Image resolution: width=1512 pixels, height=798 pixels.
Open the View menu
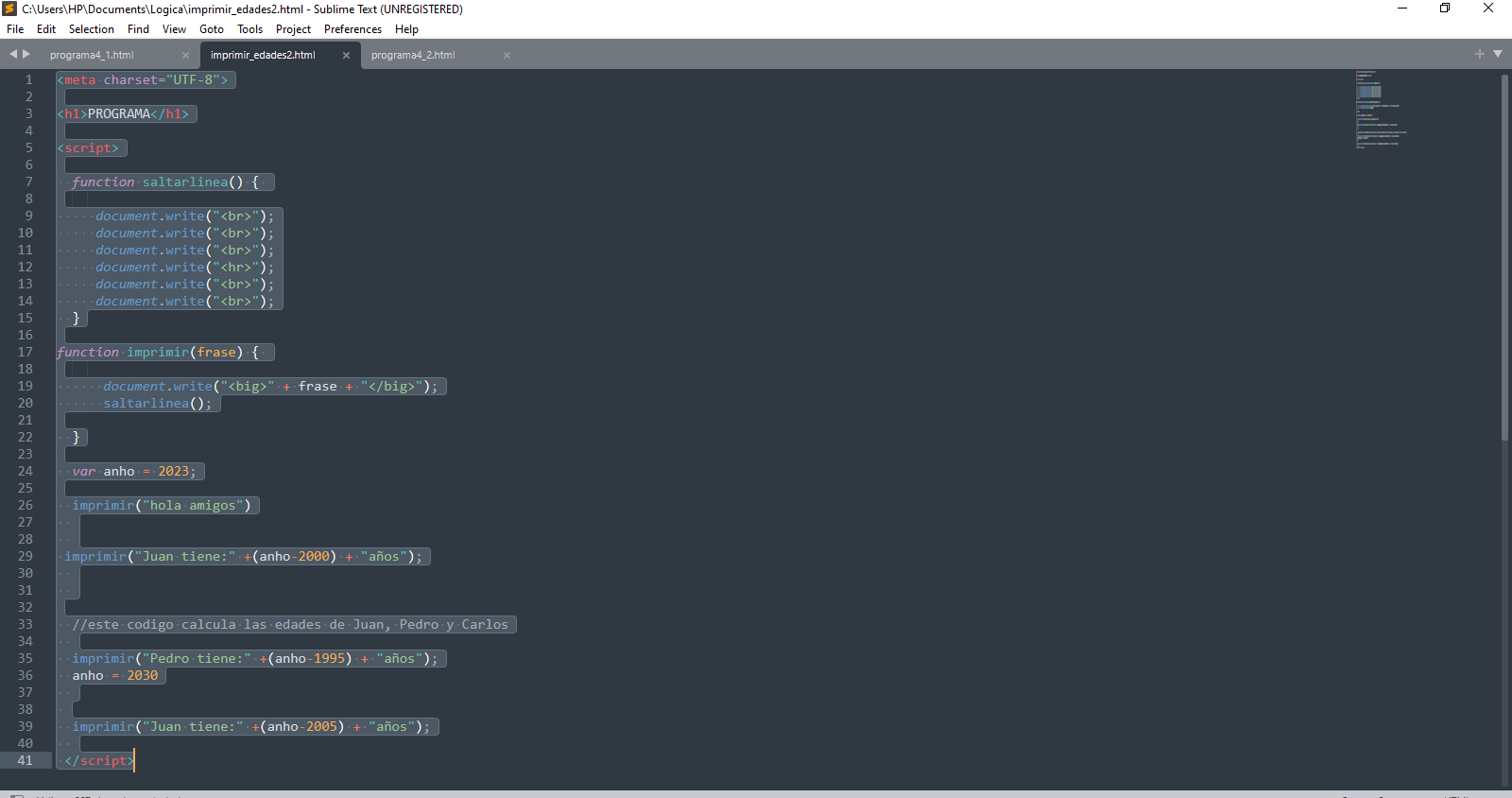coord(174,29)
